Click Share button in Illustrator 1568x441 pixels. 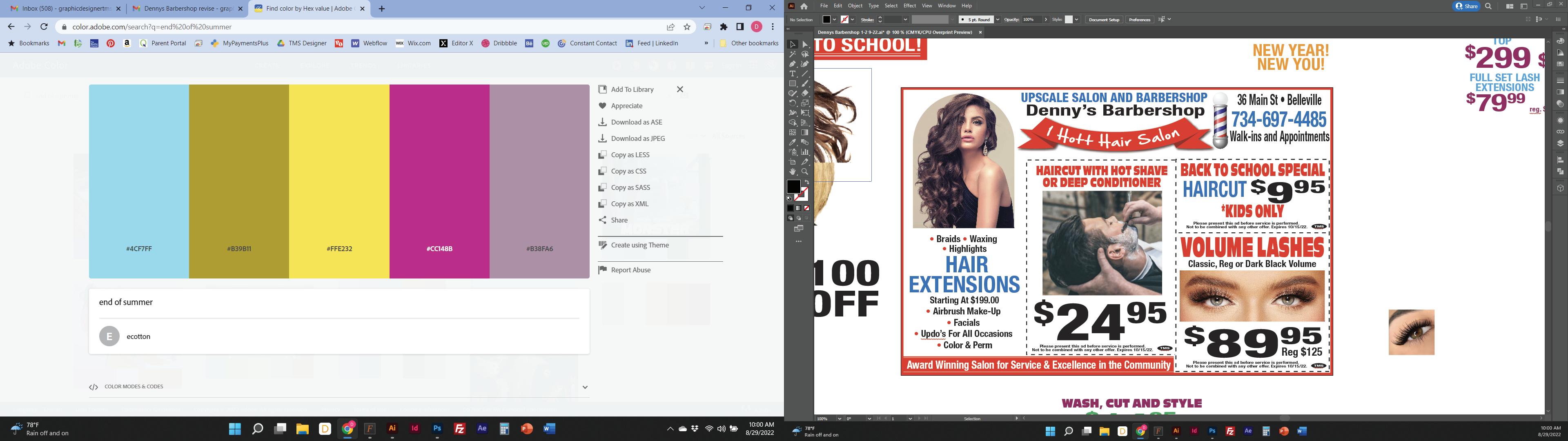click(1466, 6)
